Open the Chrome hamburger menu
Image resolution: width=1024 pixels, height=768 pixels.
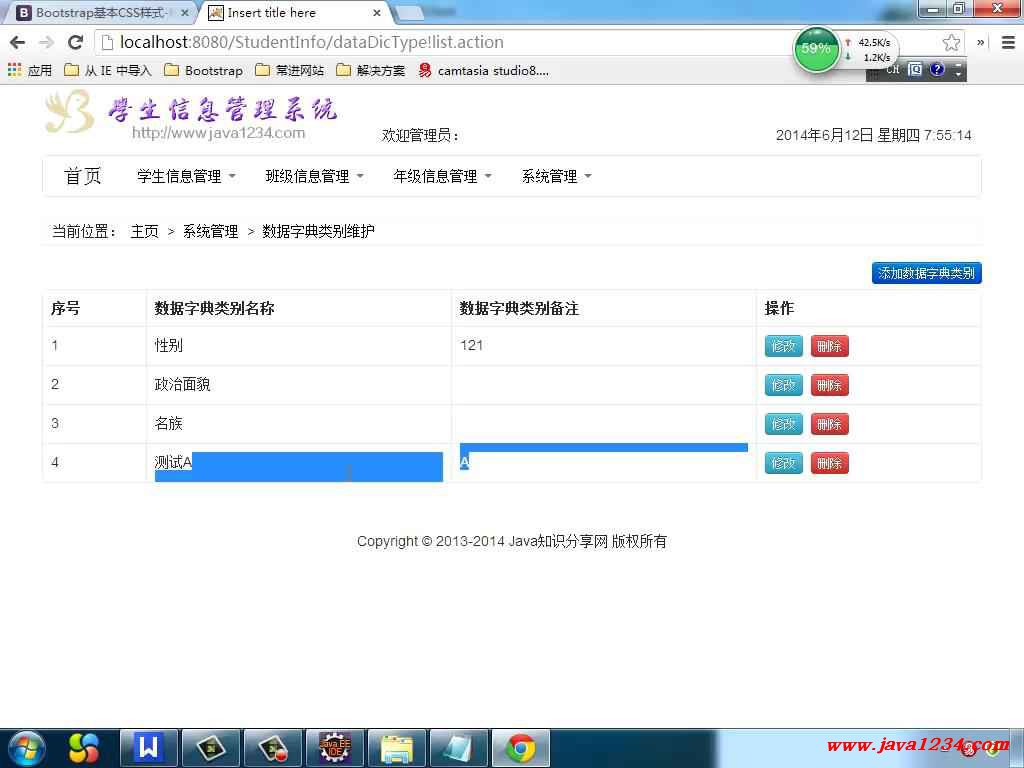point(1007,43)
